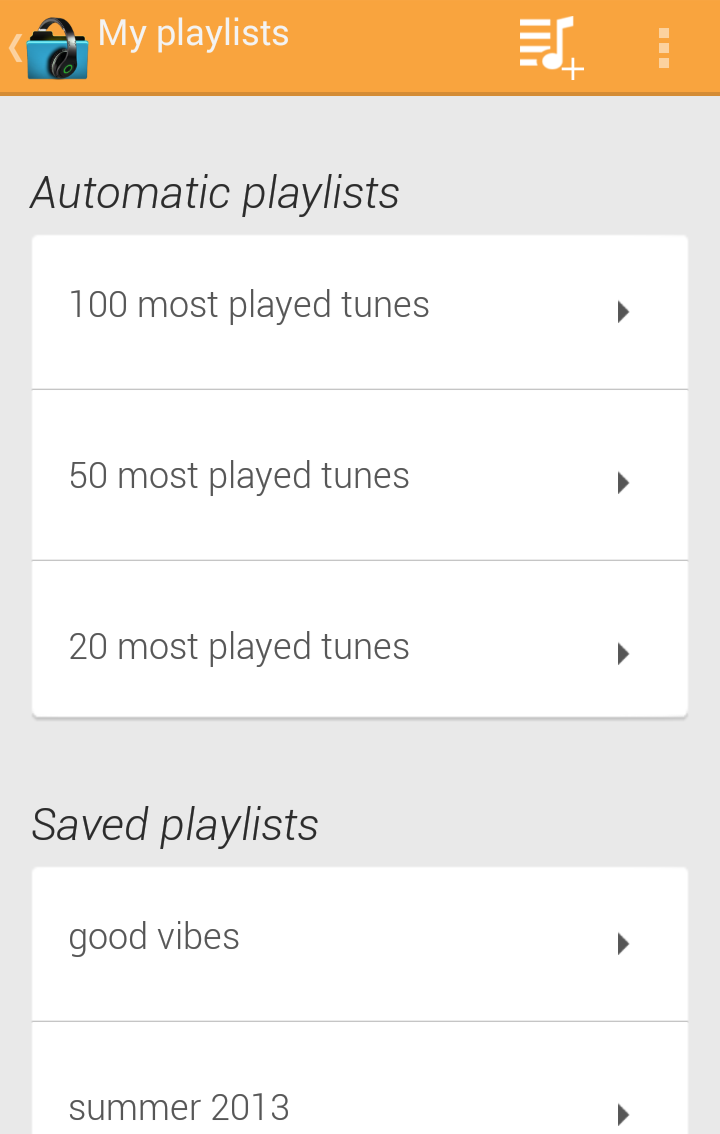Screen dimensions: 720x1134
Task: Tap the arrow beside good vibes
Action: (x=623, y=944)
